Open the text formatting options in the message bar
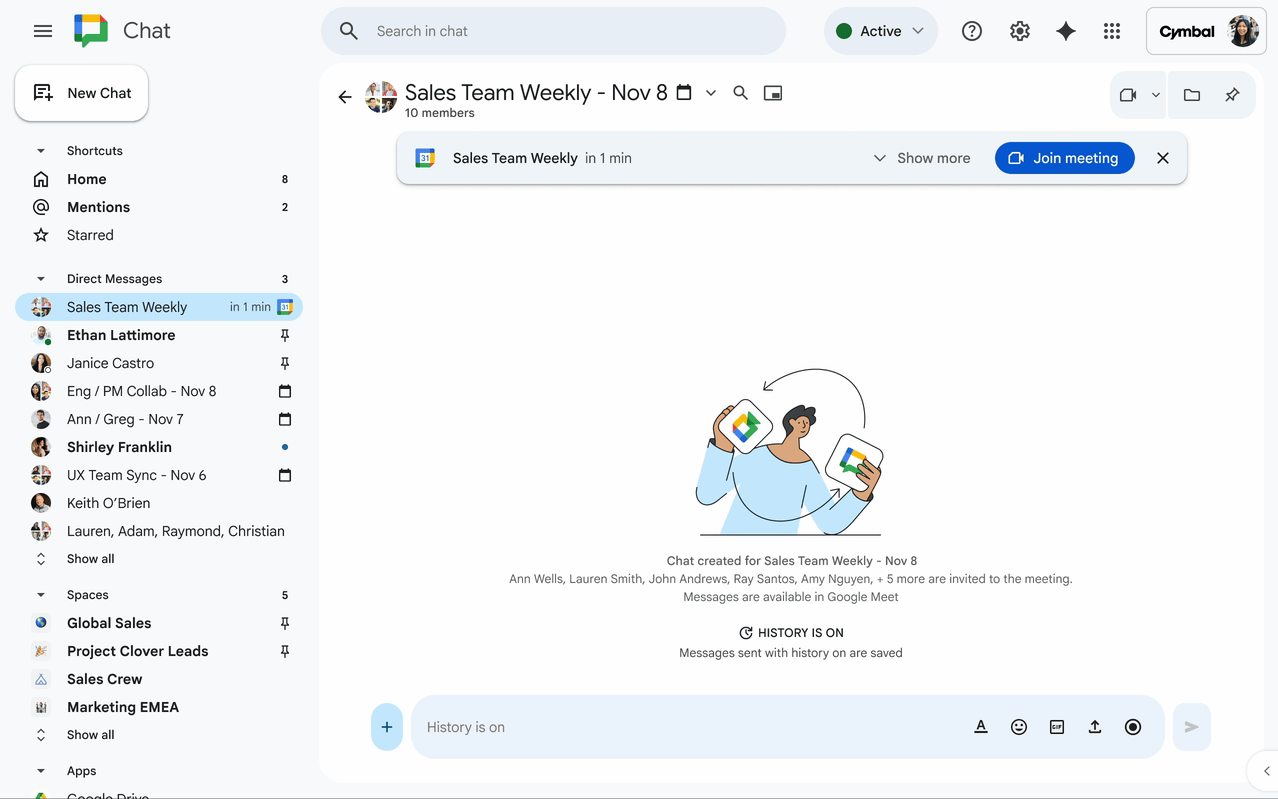This screenshot has height=799, width=1278. pos(981,727)
